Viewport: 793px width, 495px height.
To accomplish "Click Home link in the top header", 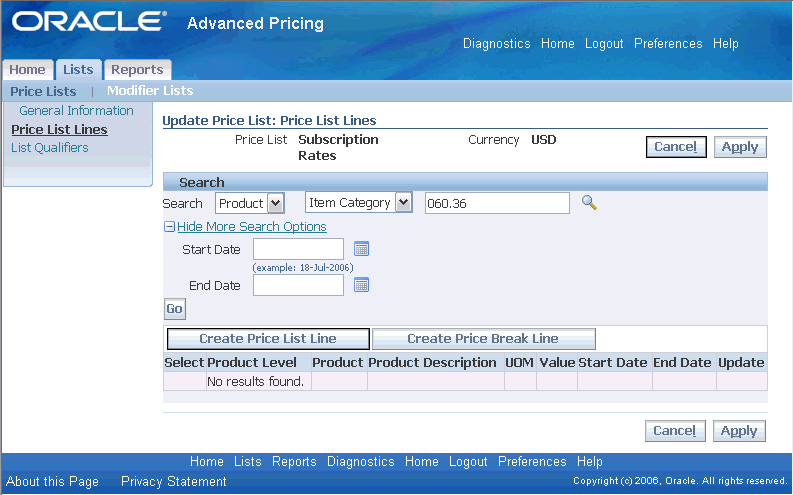I will tap(558, 43).
